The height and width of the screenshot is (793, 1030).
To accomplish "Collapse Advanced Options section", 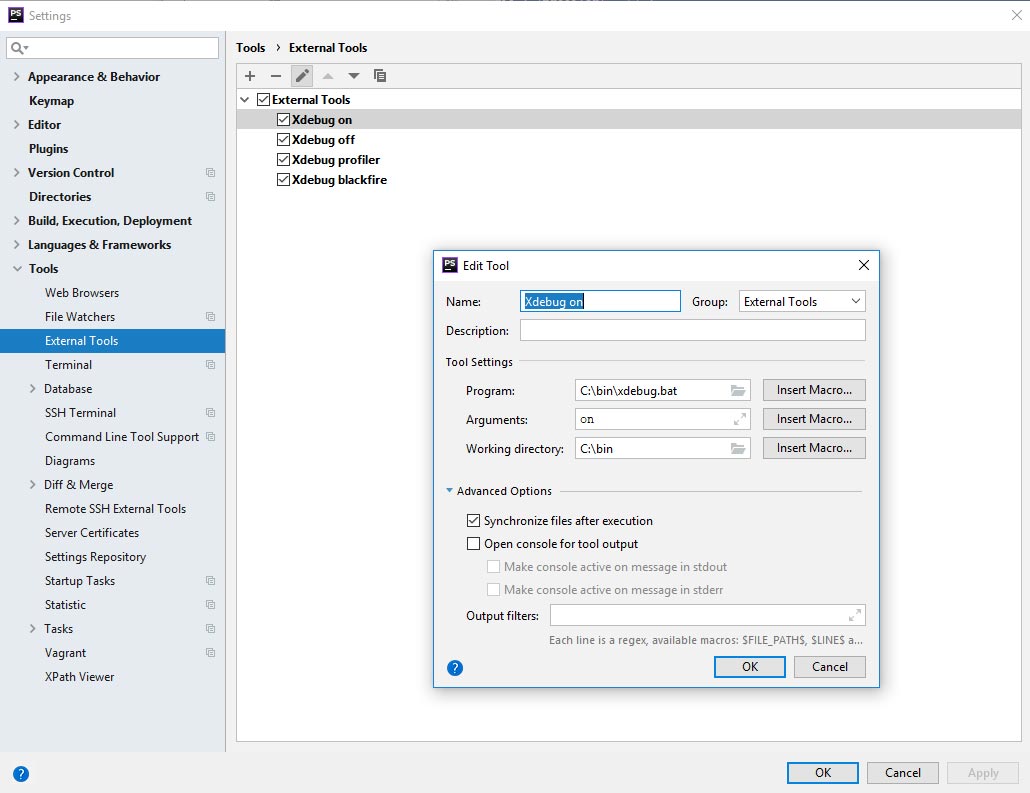I will (449, 490).
